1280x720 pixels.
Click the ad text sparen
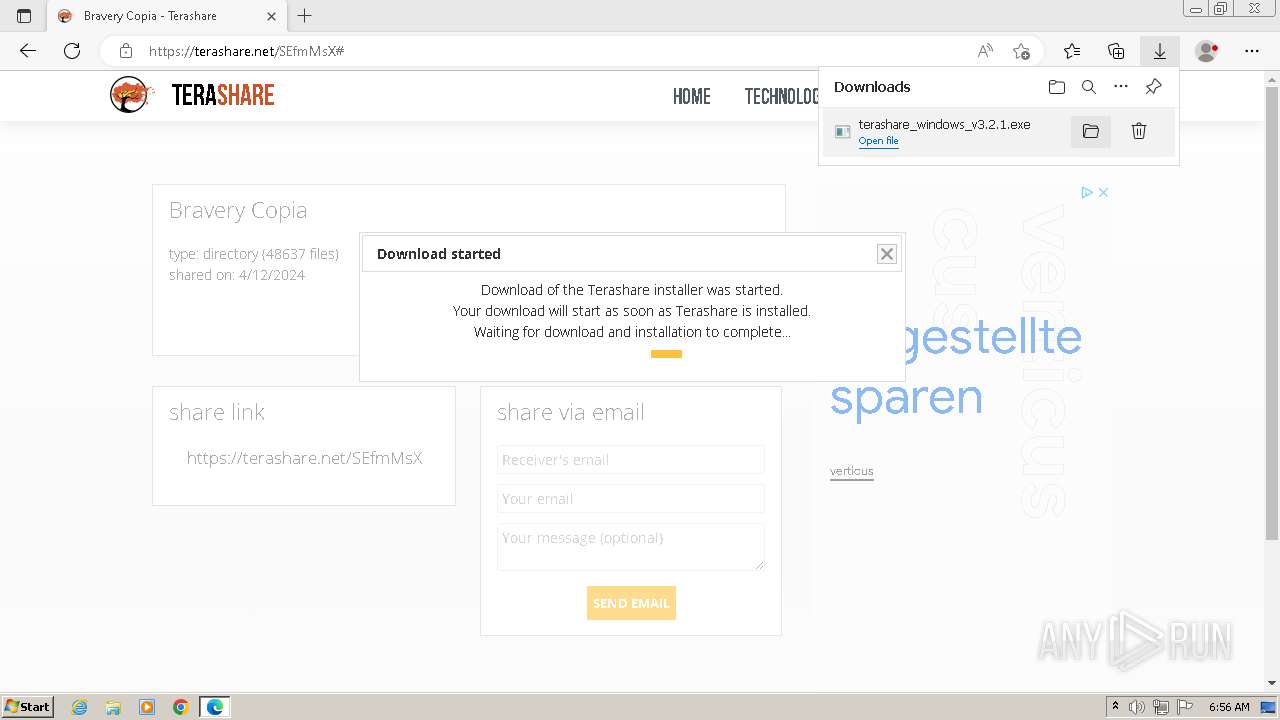(x=906, y=397)
